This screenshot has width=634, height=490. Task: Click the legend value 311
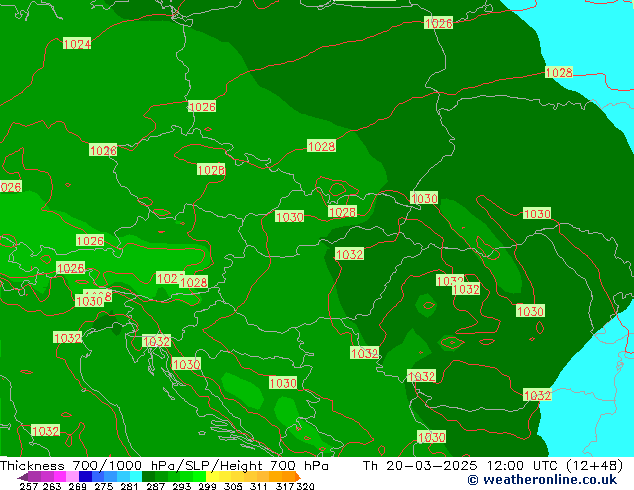(x=259, y=486)
